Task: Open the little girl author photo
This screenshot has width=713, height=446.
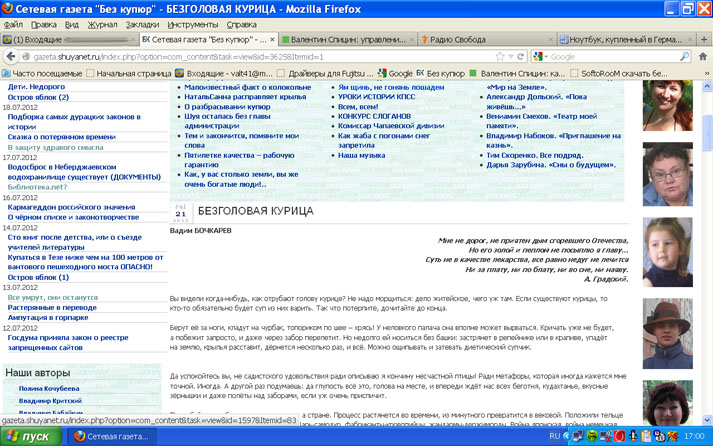Action: (668, 252)
